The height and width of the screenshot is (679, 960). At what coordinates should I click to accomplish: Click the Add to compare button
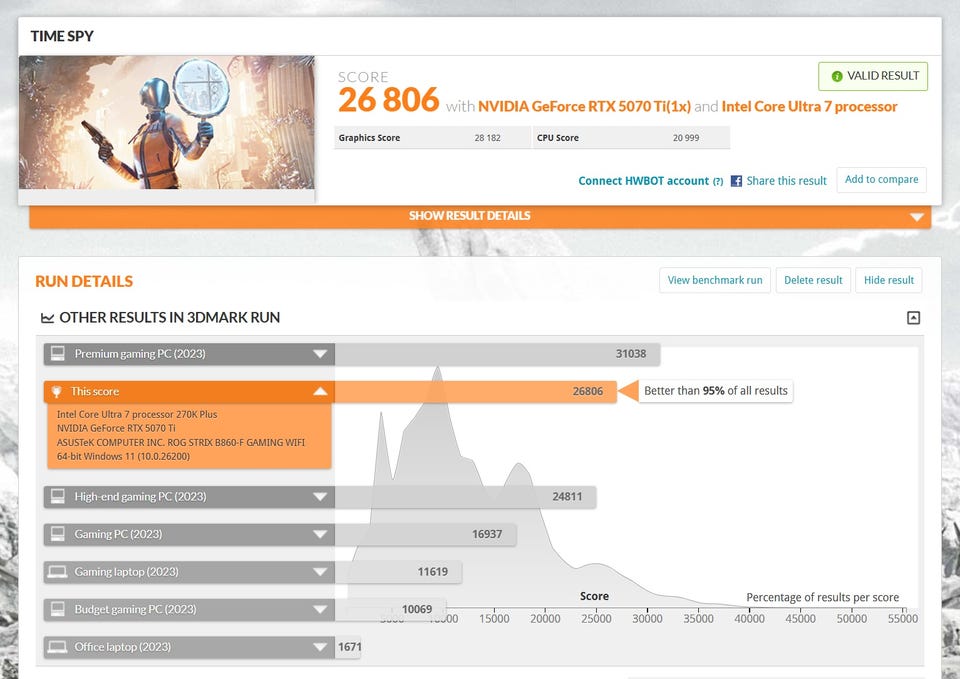(881, 179)
